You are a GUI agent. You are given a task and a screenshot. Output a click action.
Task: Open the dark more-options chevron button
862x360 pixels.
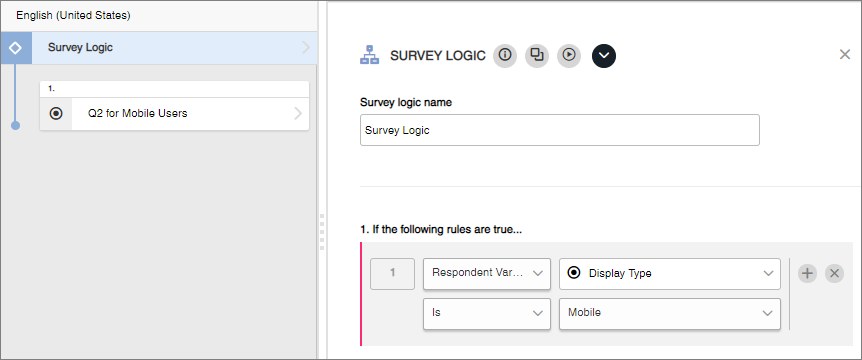coord(604,56)
